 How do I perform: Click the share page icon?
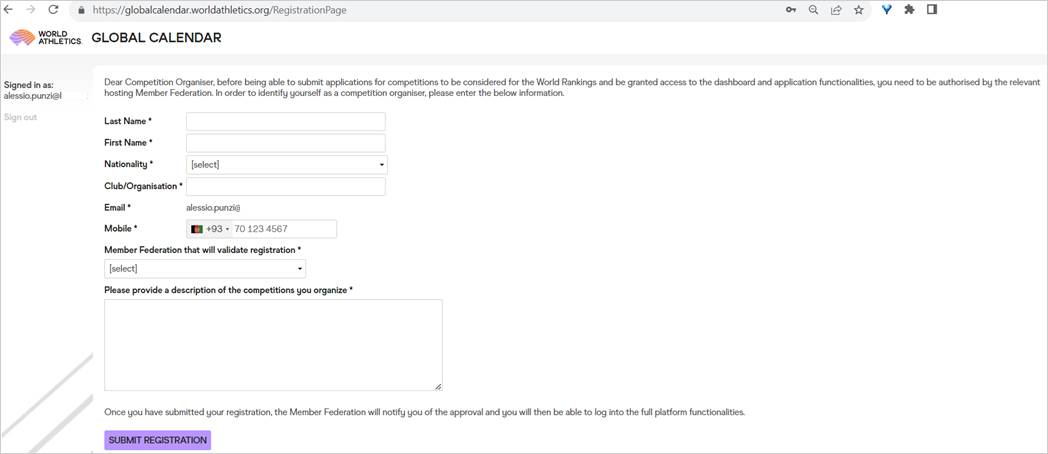tap(836, 10)
